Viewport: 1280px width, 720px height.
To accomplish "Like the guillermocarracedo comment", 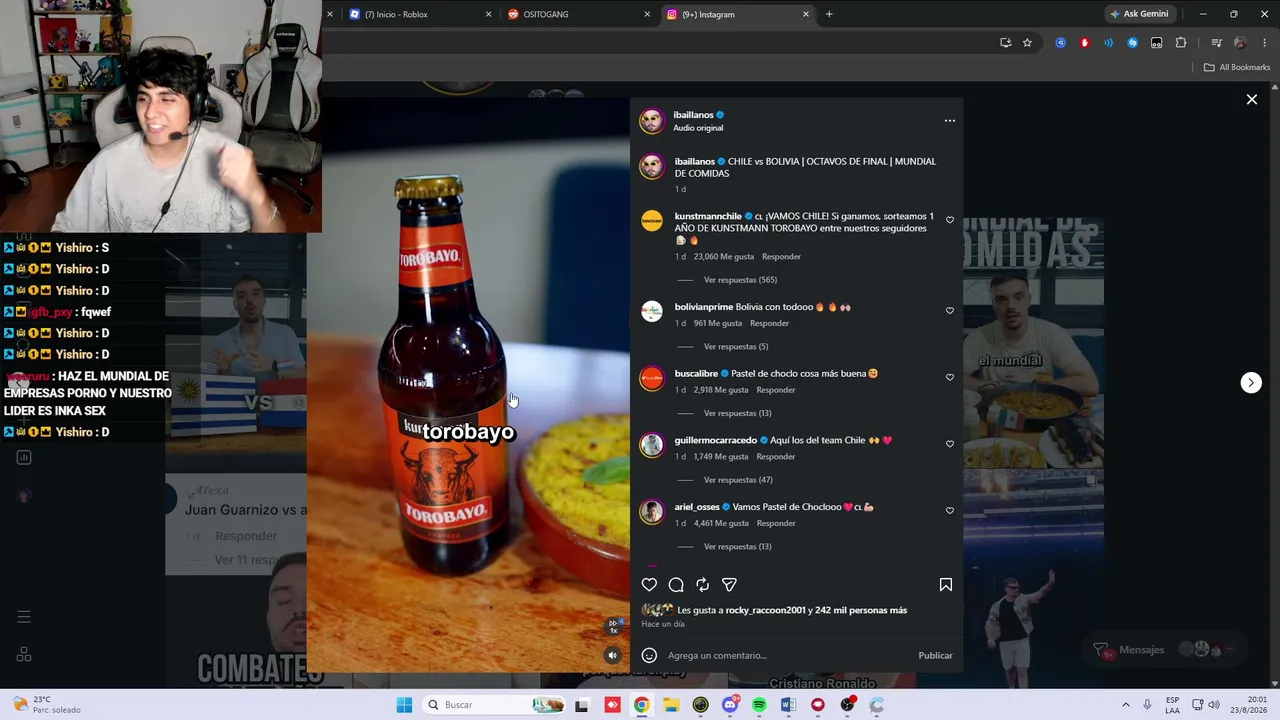I will (950, 444).
